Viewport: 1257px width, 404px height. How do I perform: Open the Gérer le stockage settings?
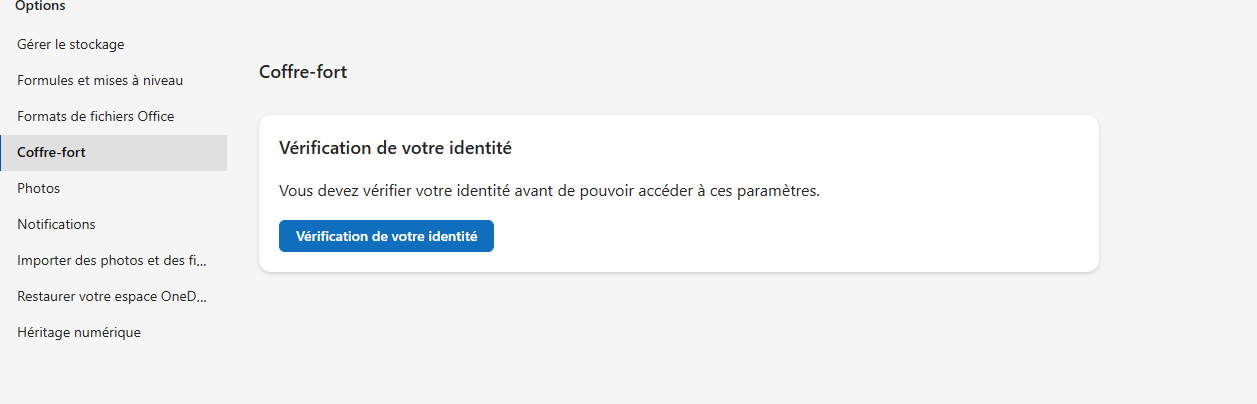coord(113,44)
